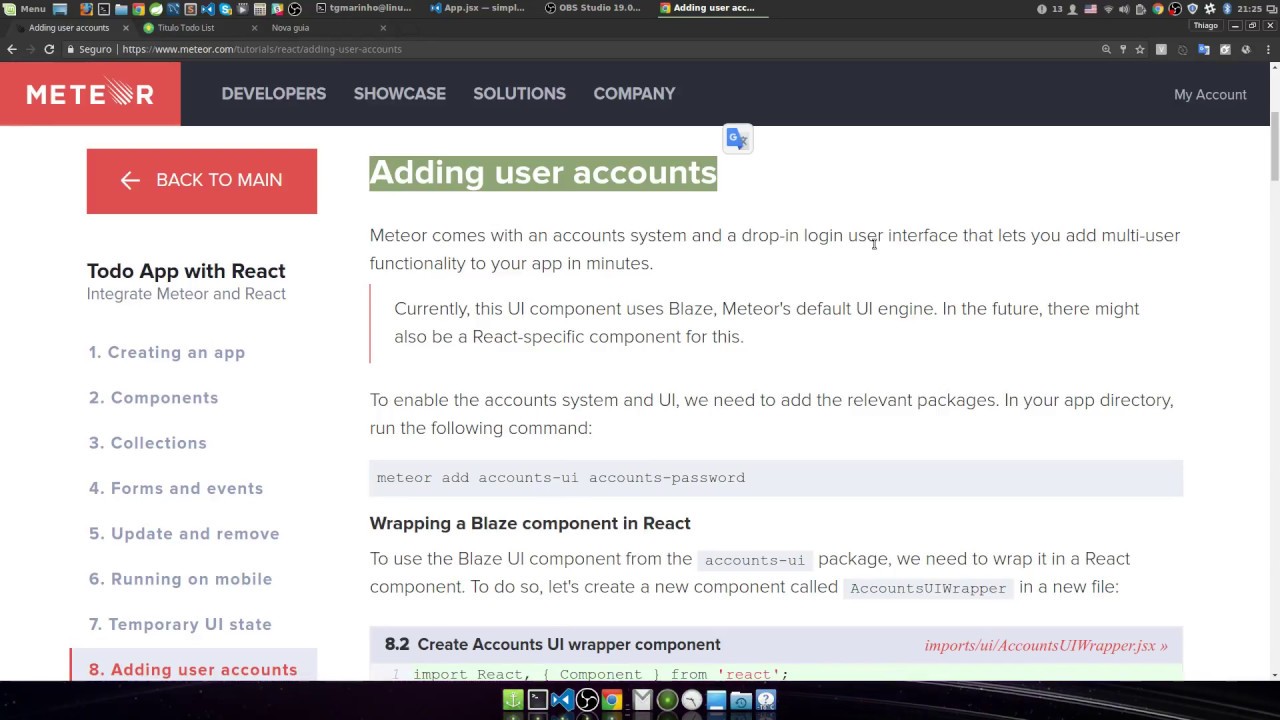Viewport: 1280px width, 720px height.
Task: Go back with the browser back arrow
Action: (12, 49)
